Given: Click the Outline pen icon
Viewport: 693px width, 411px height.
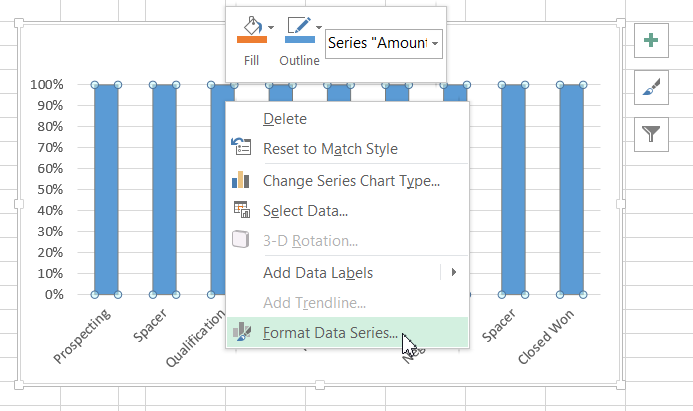Looking at the screenshot, I should point(297,25).
